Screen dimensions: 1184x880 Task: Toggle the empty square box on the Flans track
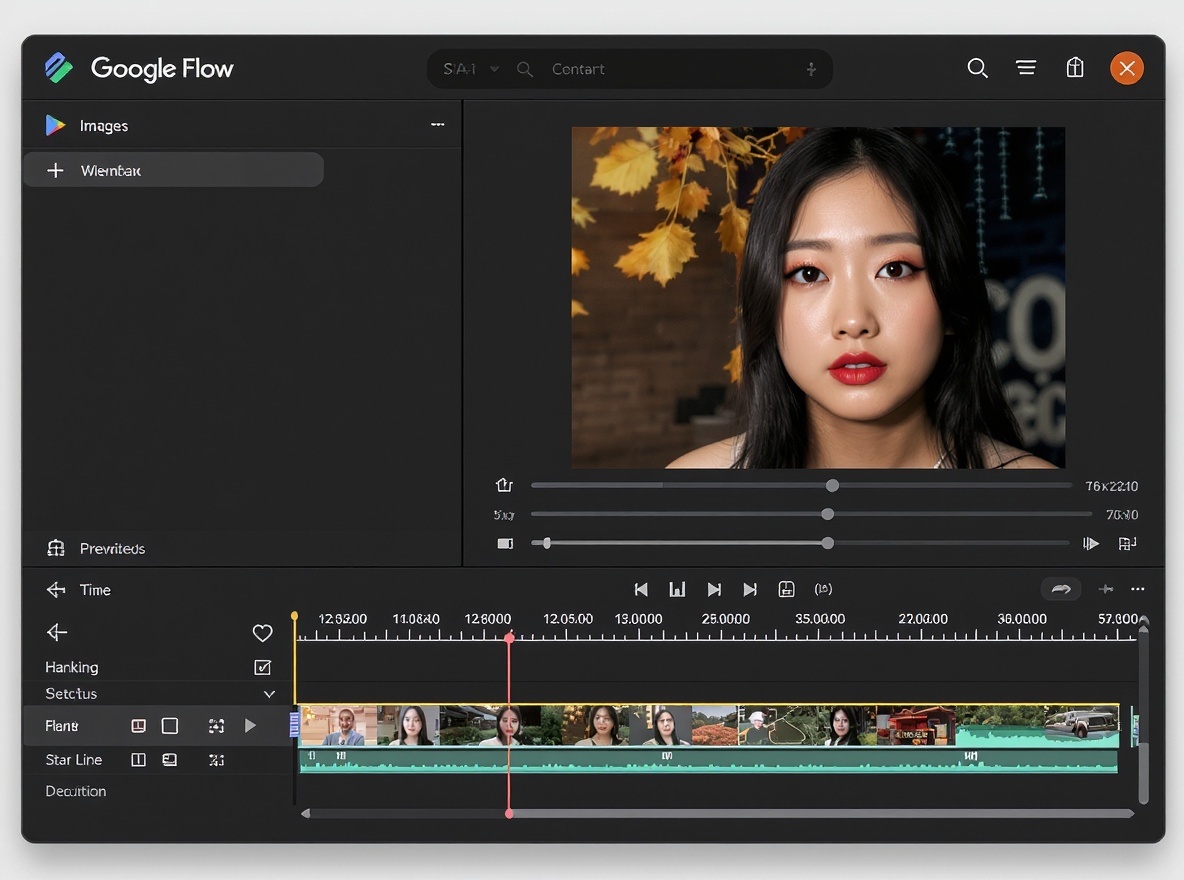coord(170,726)
